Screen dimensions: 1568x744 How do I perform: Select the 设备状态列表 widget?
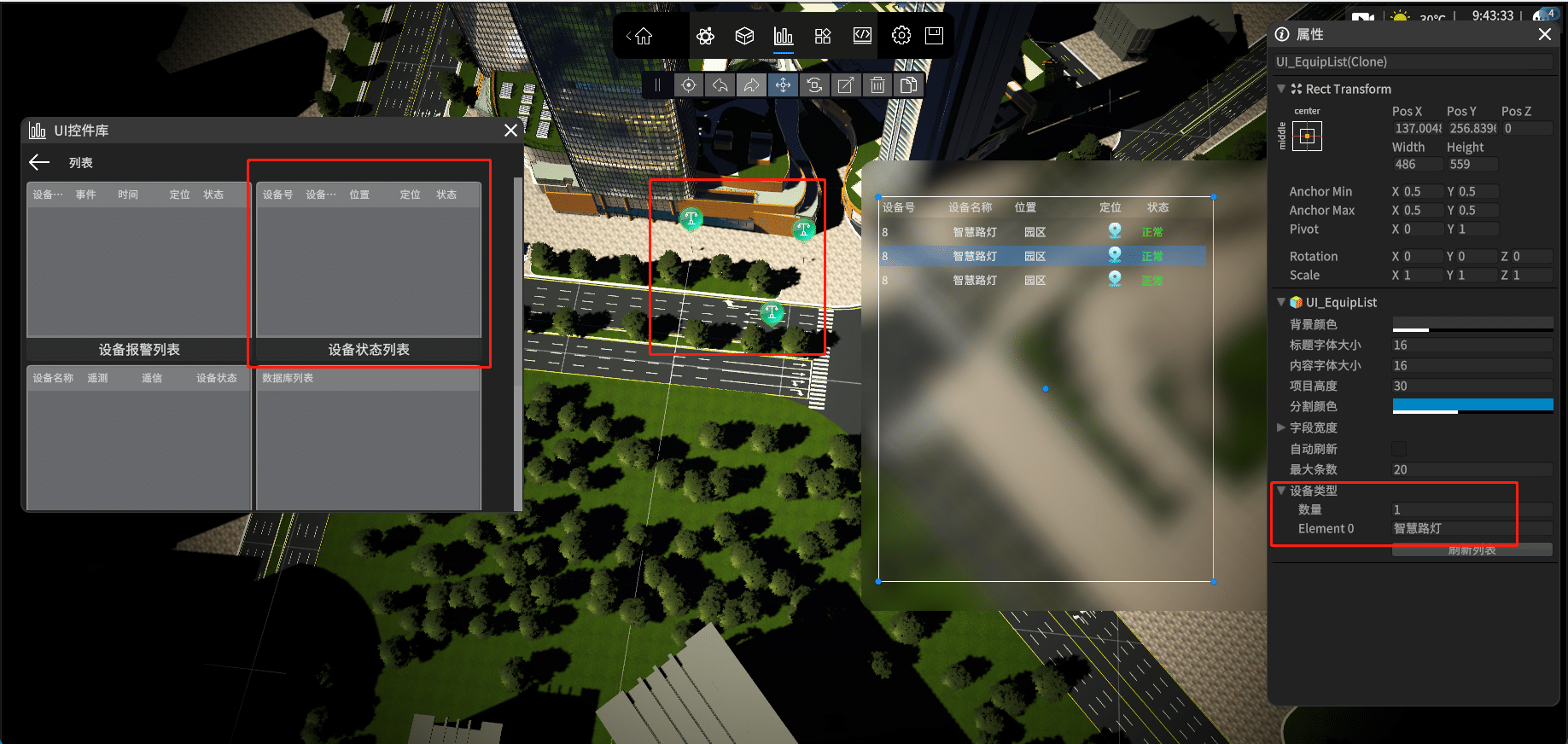[369, 271]
